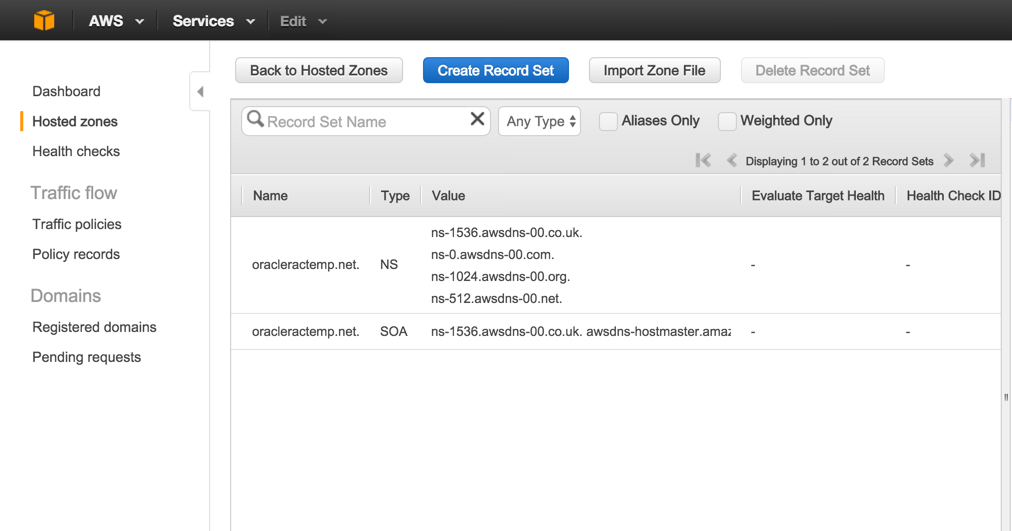Clear the search box with the X icon
The height and width of the screenshot is (531, 1012).
[477, 119]
